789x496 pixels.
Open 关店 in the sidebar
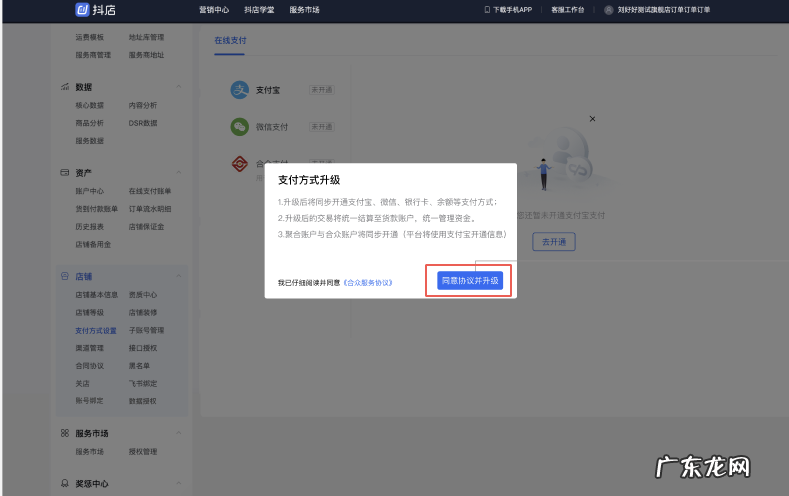[x=83, y=383]
